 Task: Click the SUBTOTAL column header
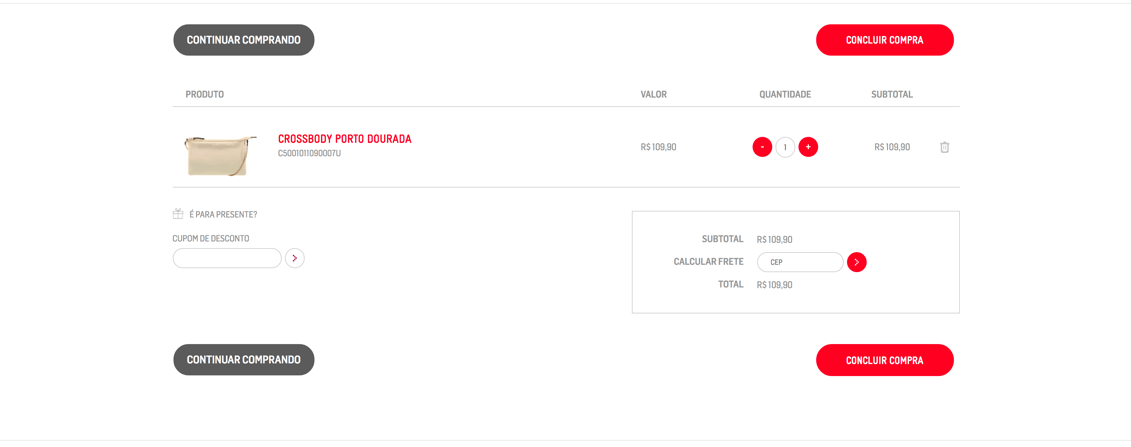pyautogui.click(x=892, y=94)
